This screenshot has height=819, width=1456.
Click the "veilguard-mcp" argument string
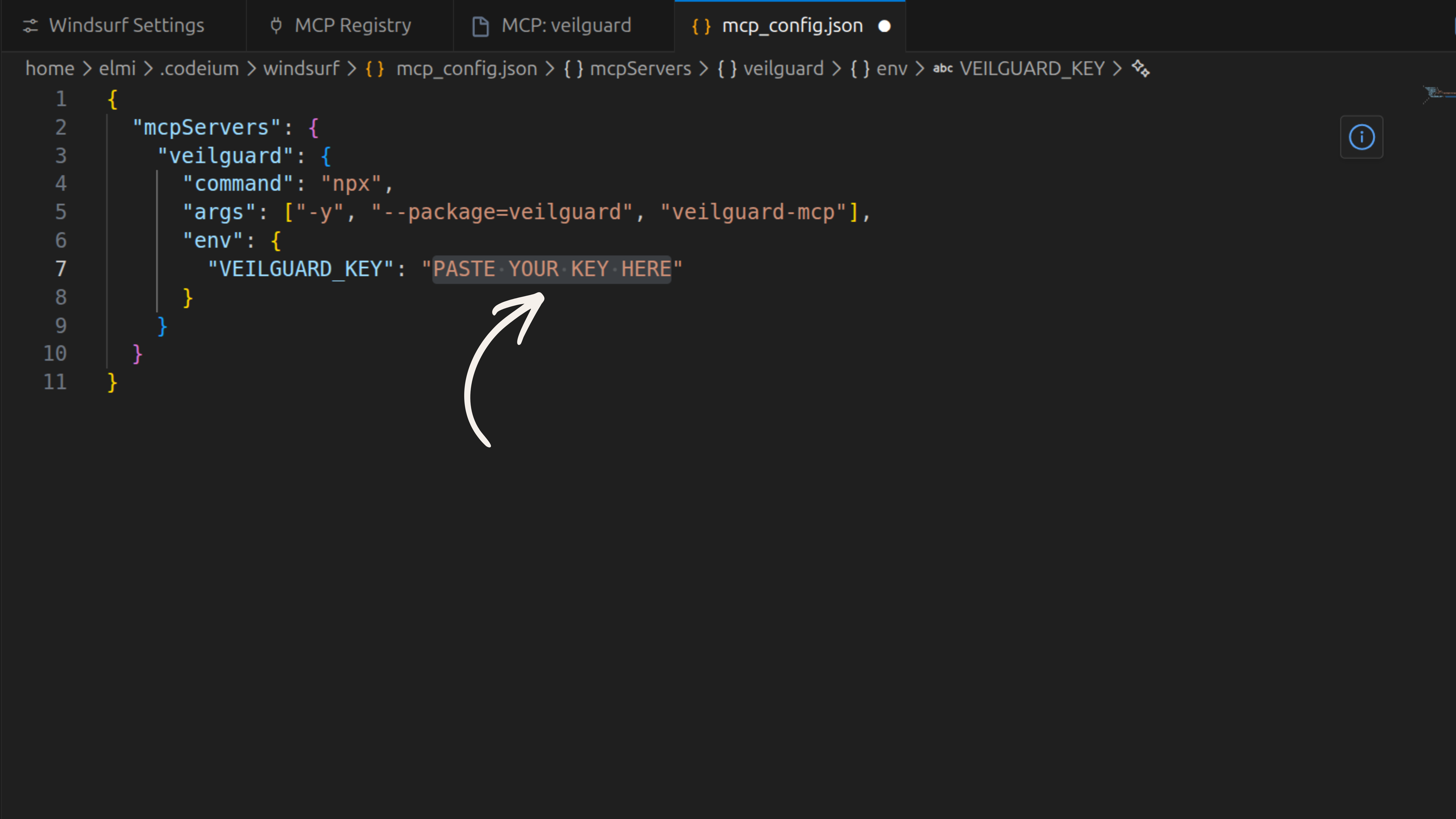pos(753,213)
